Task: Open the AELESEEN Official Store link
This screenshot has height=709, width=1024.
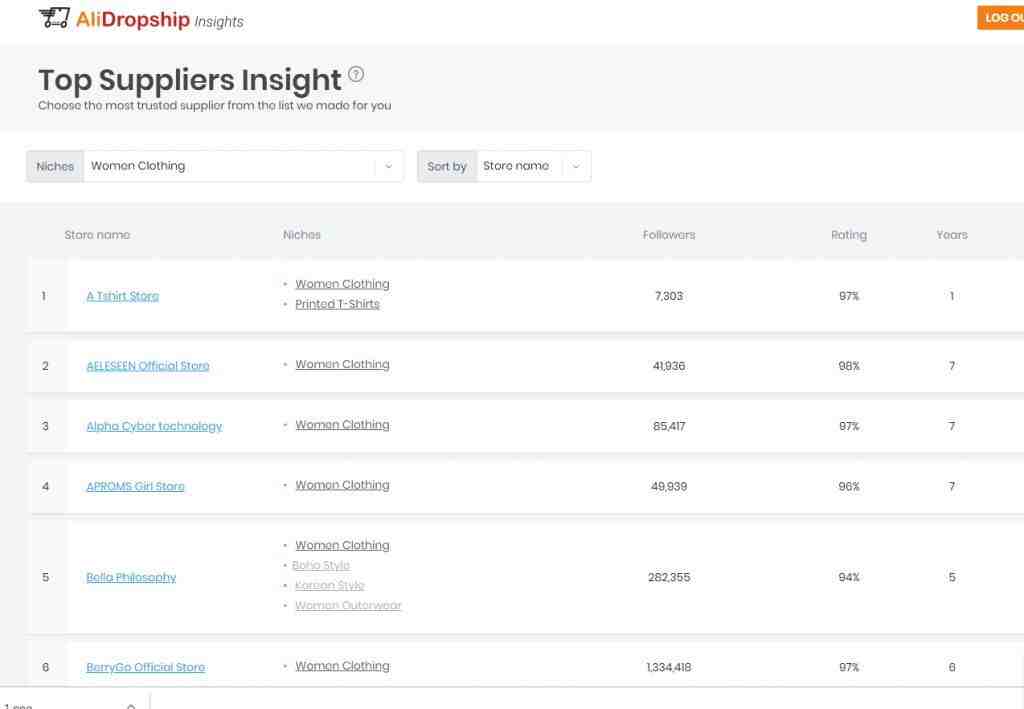Action: 148,366
